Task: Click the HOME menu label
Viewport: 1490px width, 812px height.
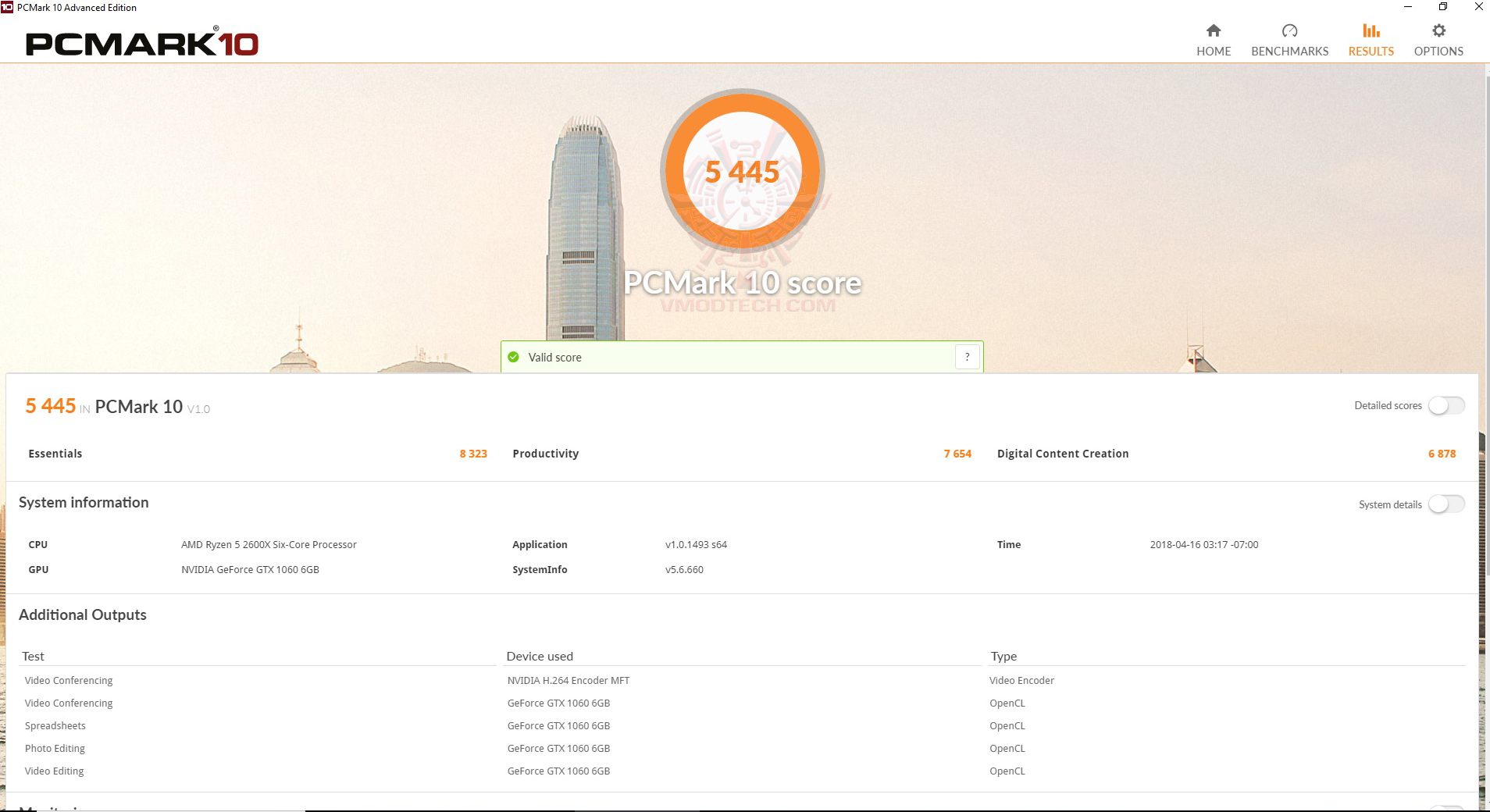Action: (1214, 52)
